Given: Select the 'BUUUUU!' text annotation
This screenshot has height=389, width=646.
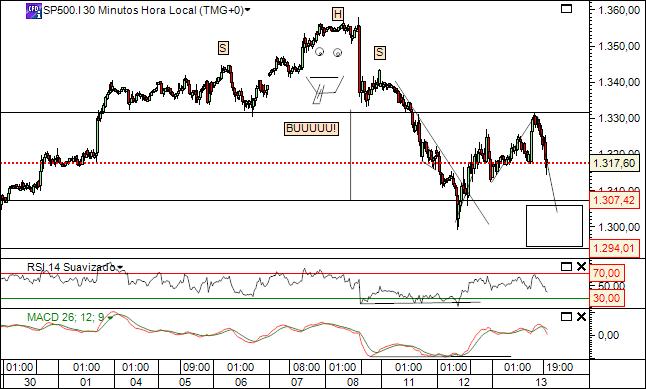Looking at the screenshot, I should point(311,129).
